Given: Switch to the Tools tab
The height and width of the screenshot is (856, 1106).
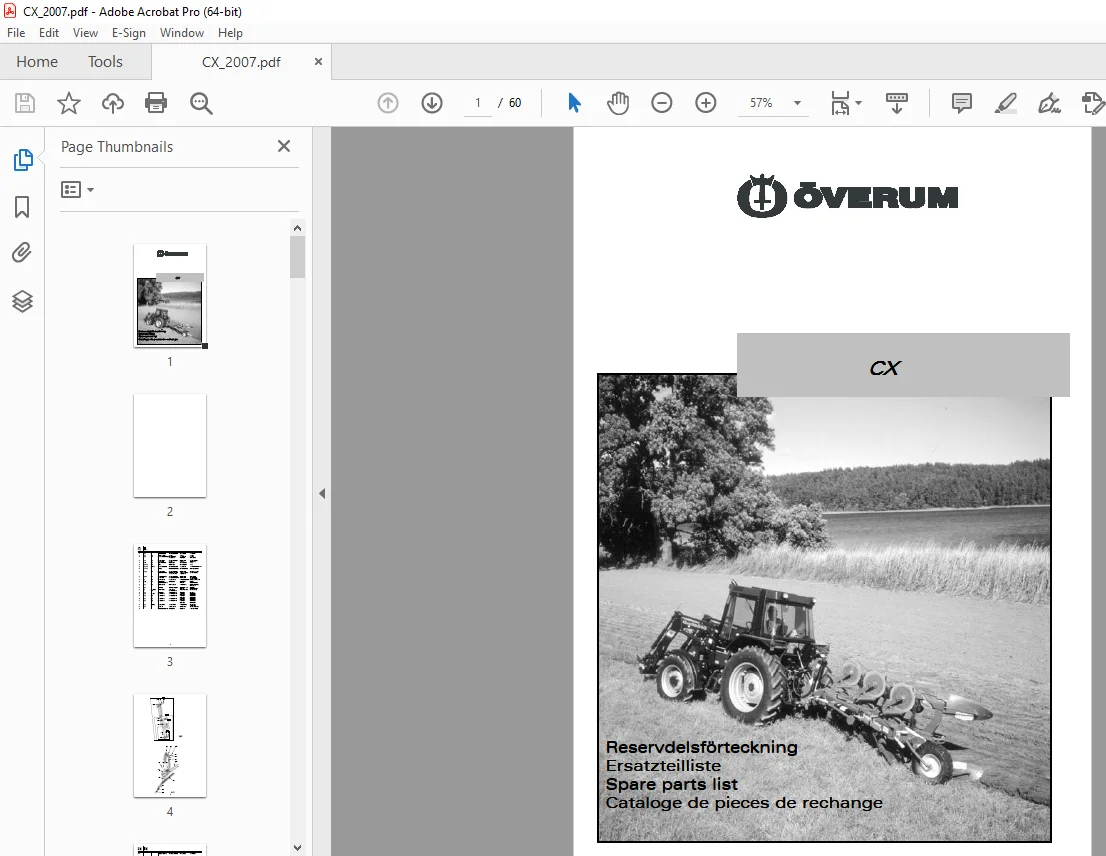Looking at the screenshot, I should click(105, 62).
